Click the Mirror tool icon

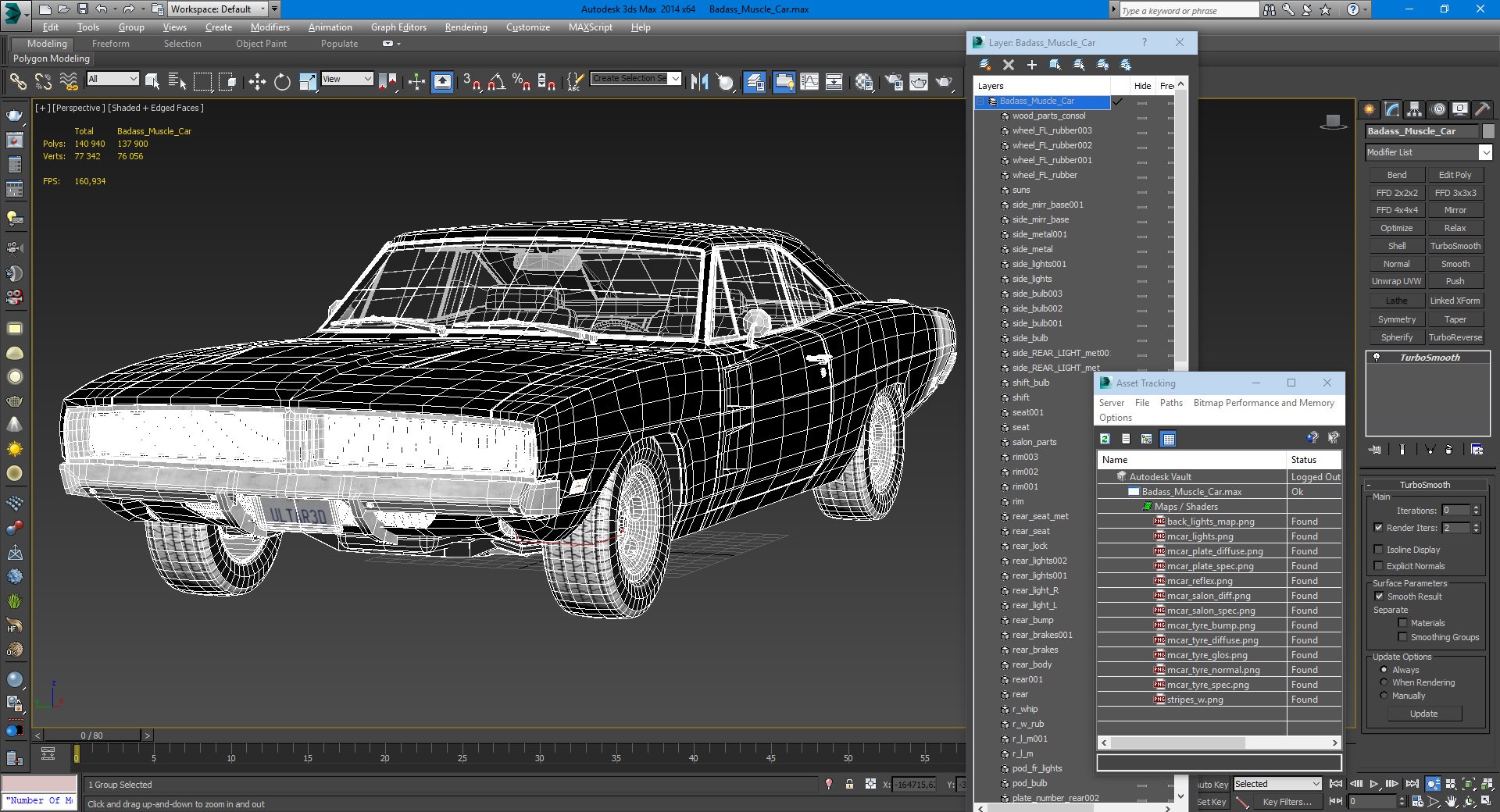699,81
